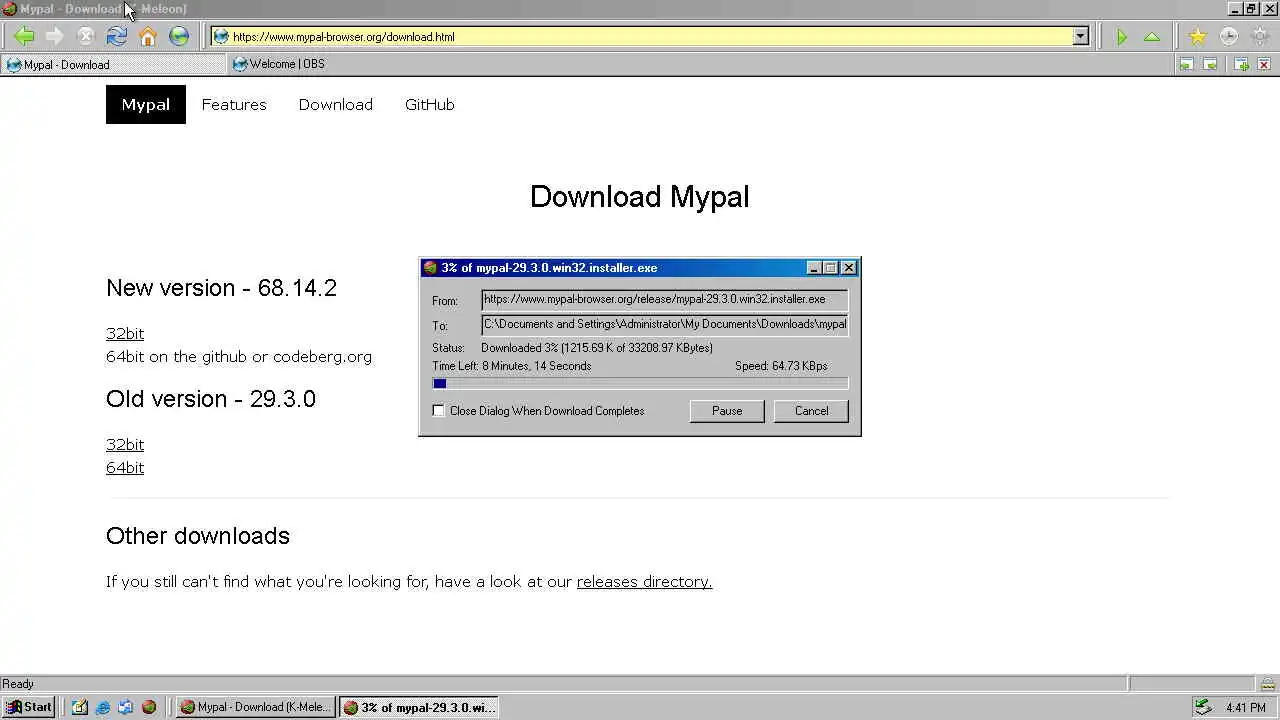Expand the URL bar history dropdown

tap(1080, 37)
